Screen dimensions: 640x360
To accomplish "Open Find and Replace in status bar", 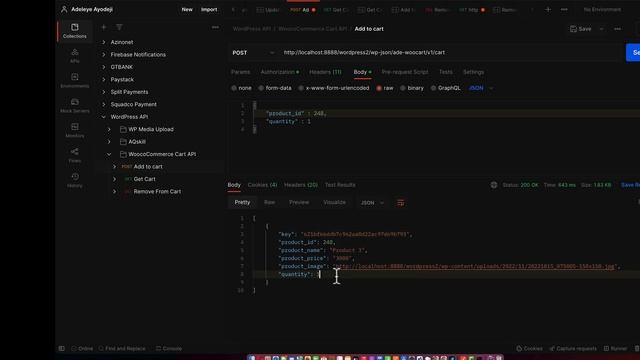I will point(122,349).
